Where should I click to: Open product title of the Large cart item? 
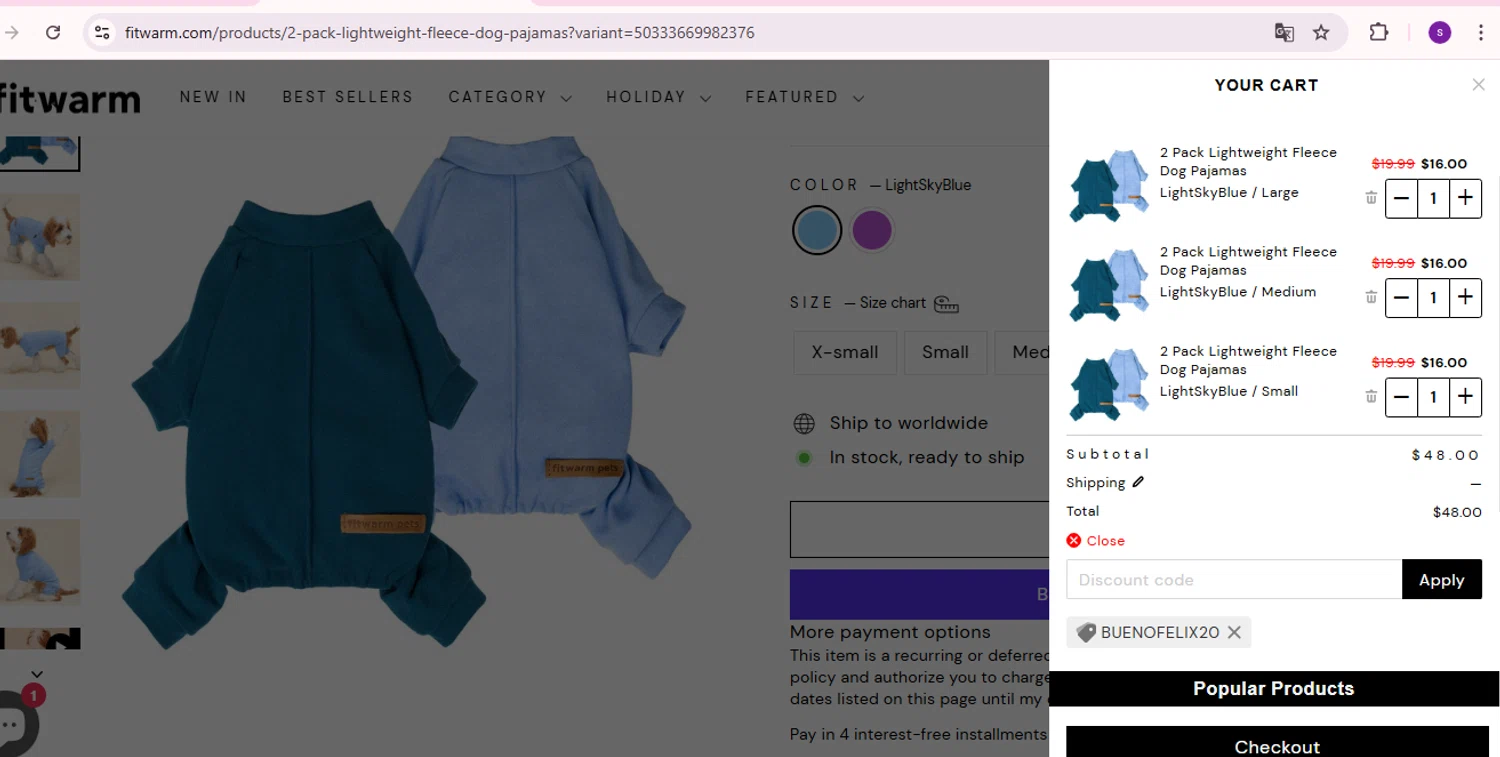1248,161
